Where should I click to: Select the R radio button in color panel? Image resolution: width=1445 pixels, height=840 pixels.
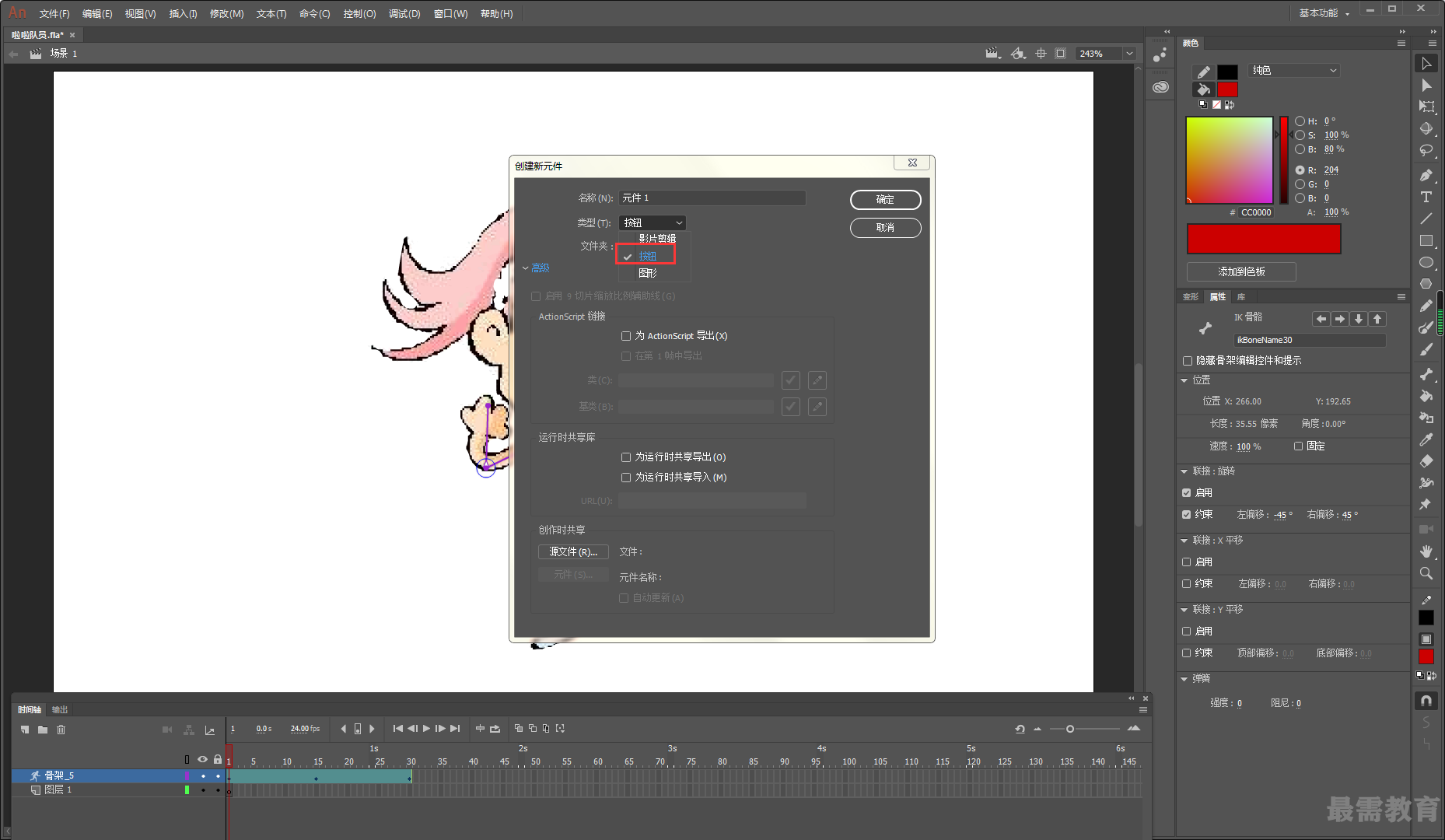tap(1300, 170)
